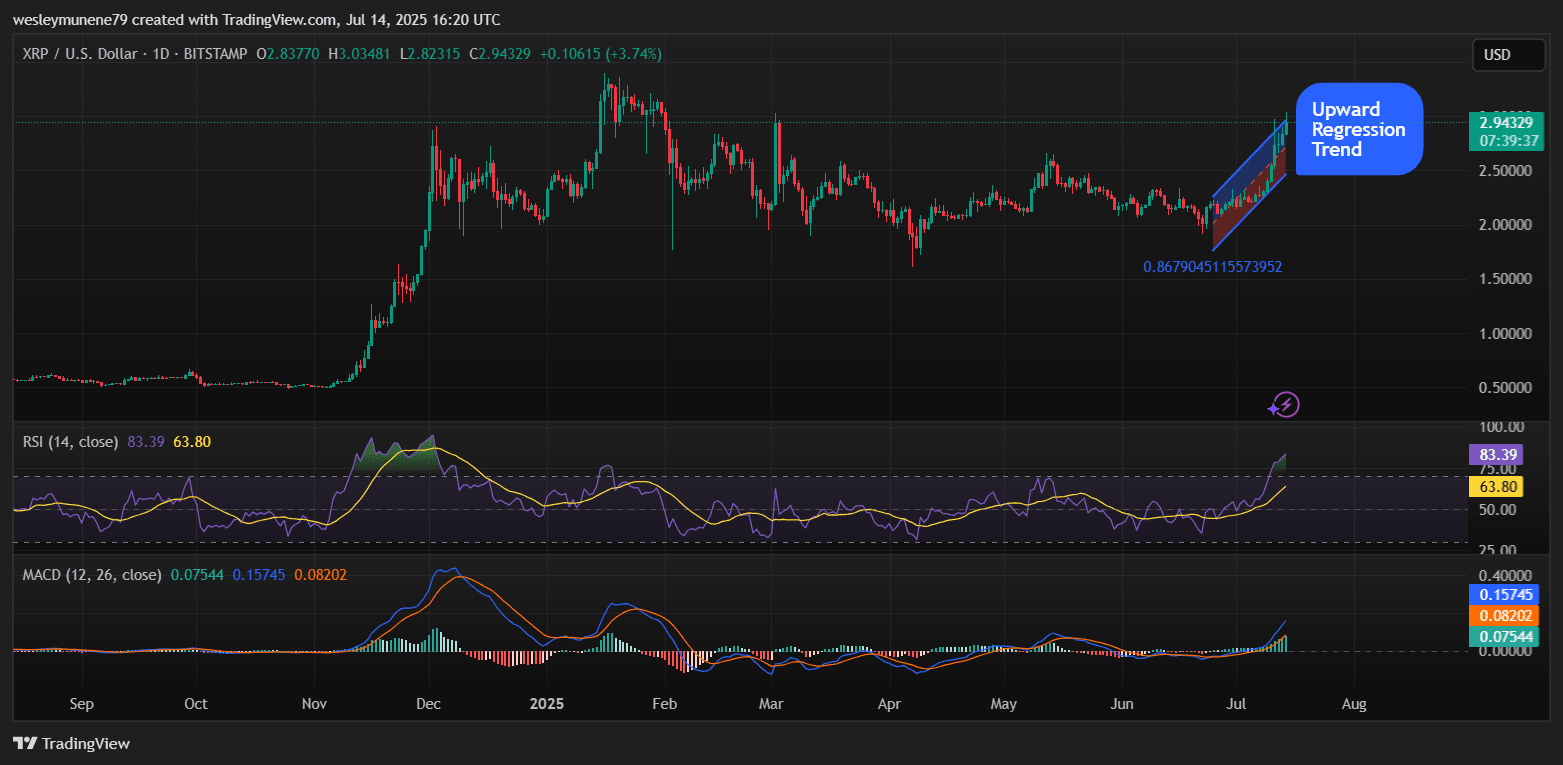Click the 0.40000 MACD scale label

click(1503, 576)
